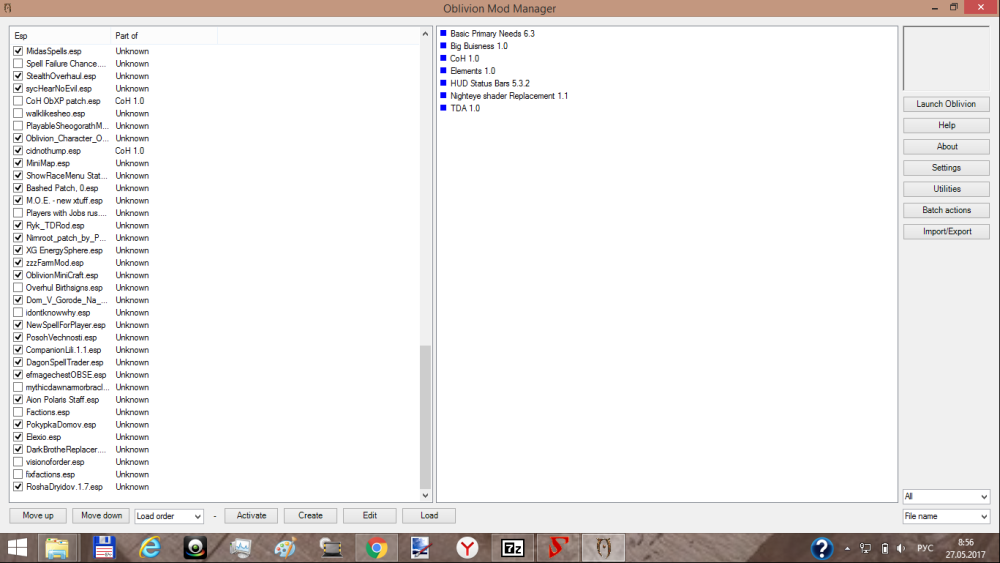Click Batch actions button
The height and width of the screenshot is (563, 1000).
coord(946,210)
